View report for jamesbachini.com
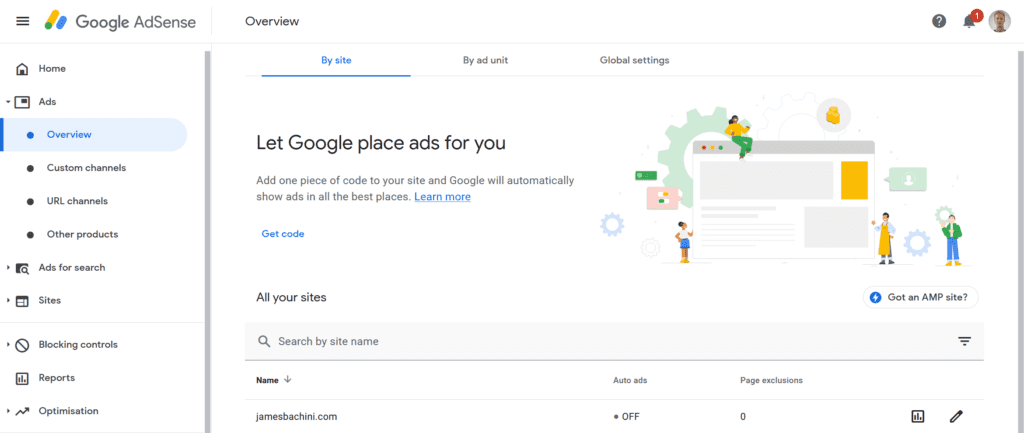Image resolution: width=1024 pixels, height=433 pixels. point(918,416)
